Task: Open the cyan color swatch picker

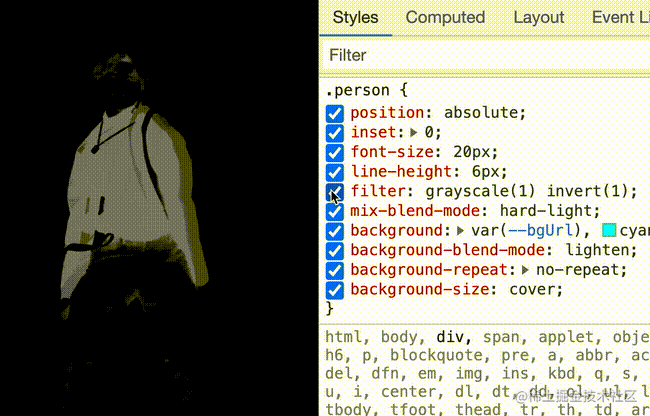Action: point(610,231)
